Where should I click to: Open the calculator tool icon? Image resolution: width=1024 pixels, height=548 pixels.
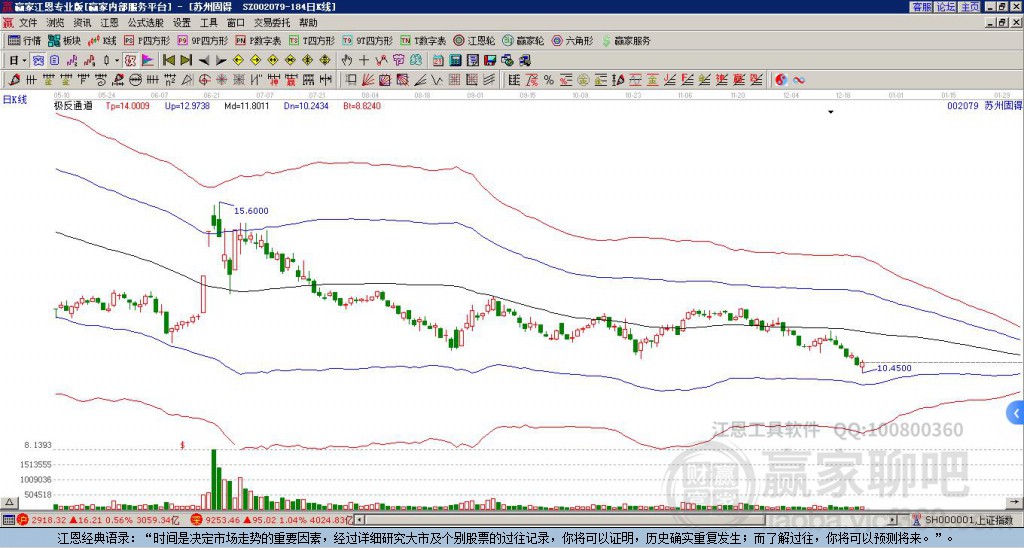(x=455, y=61)
